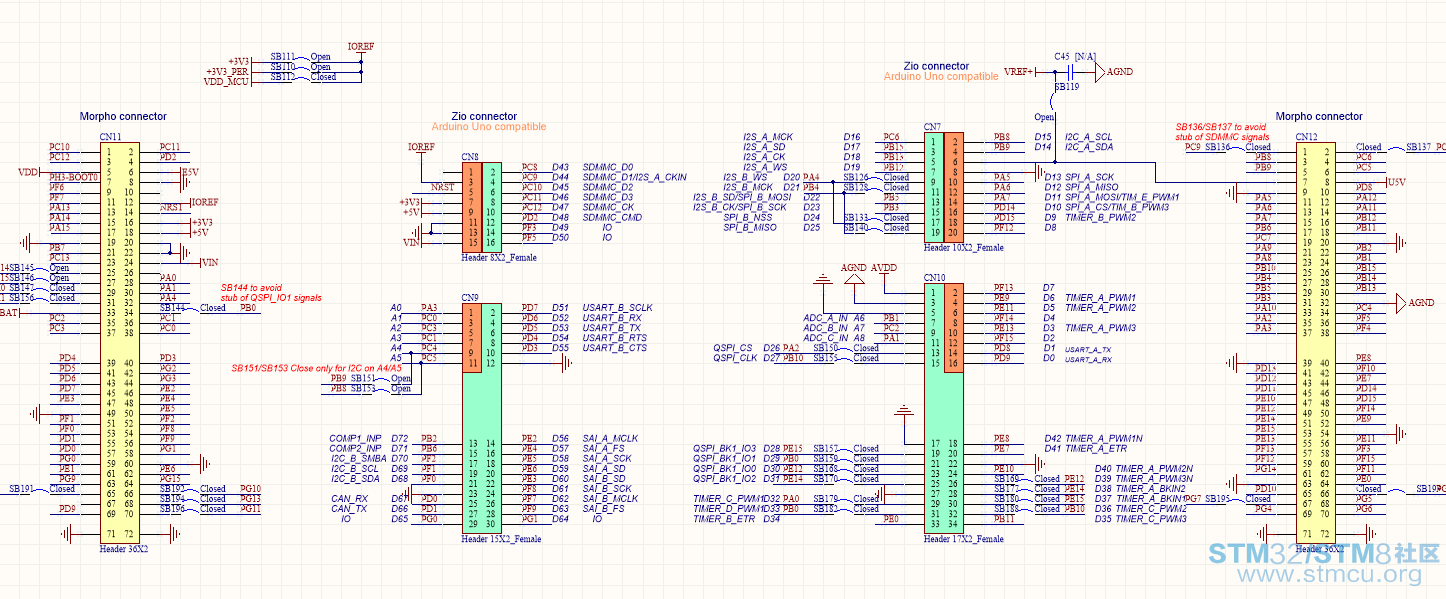The image size is (1446, 599).
Task: Select the QSPI_CS signal label
Action: tap(731, 348)
